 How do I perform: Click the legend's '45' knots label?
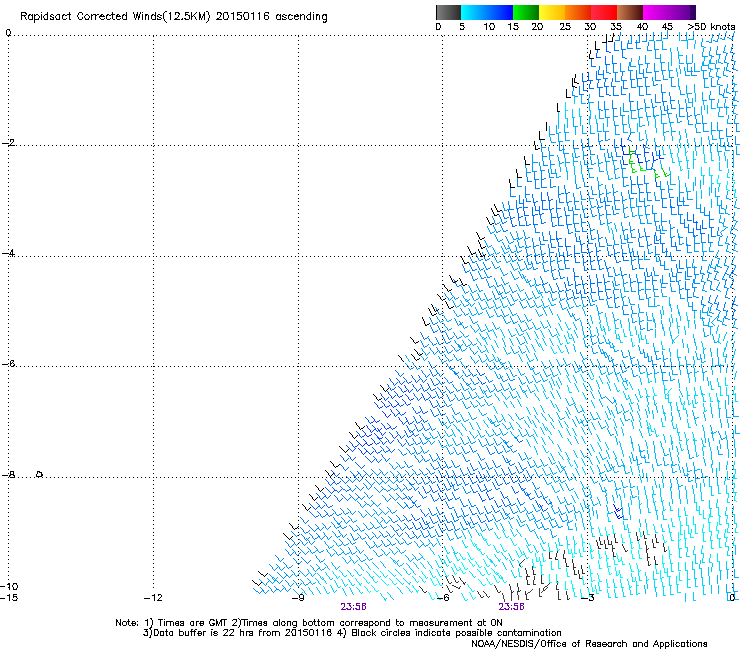click(x=667, y=27)
